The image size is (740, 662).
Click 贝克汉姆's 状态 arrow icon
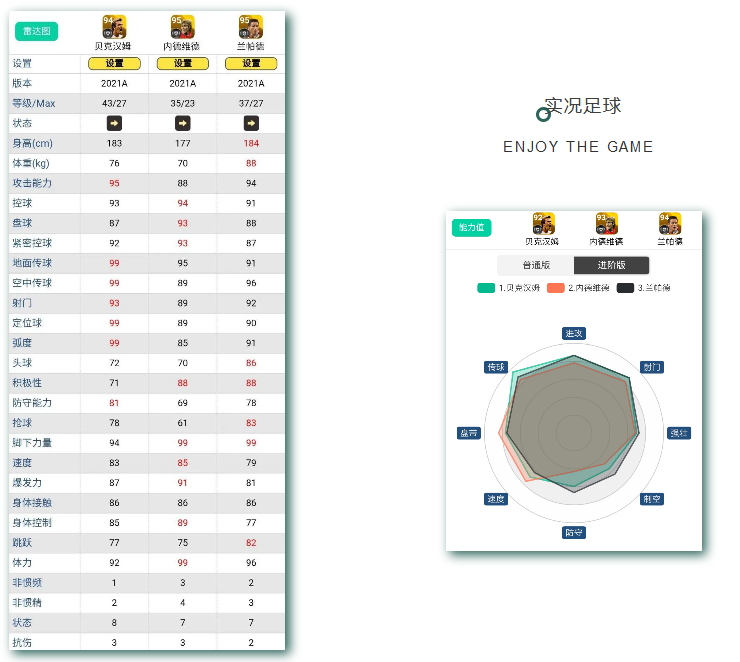tap(114, 124)
